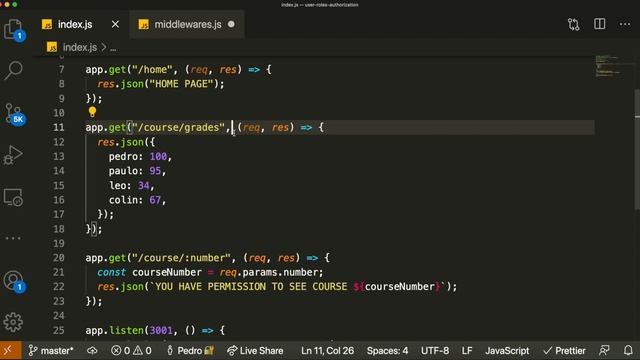The width and height of the screenshot is (640, 360).
Task: Click index.js in the breadcrumb
Action: (80, 47)
